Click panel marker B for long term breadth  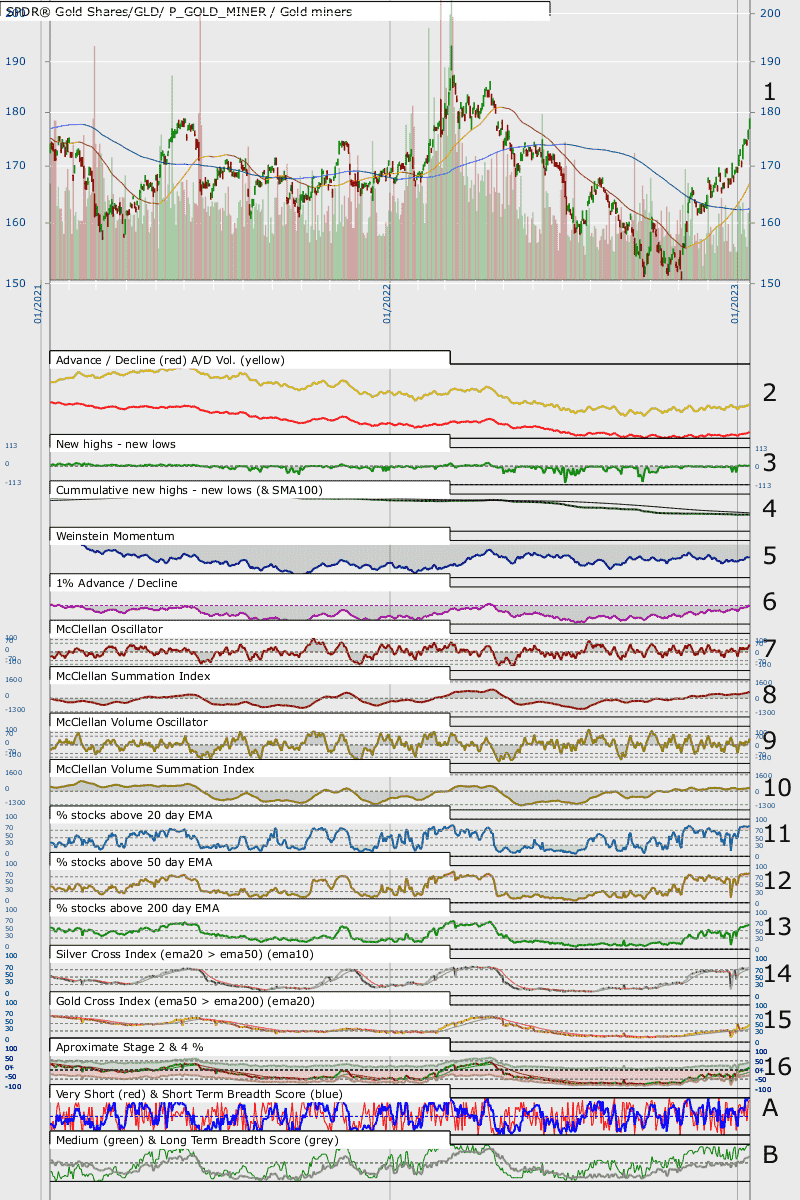(769, 1155)
